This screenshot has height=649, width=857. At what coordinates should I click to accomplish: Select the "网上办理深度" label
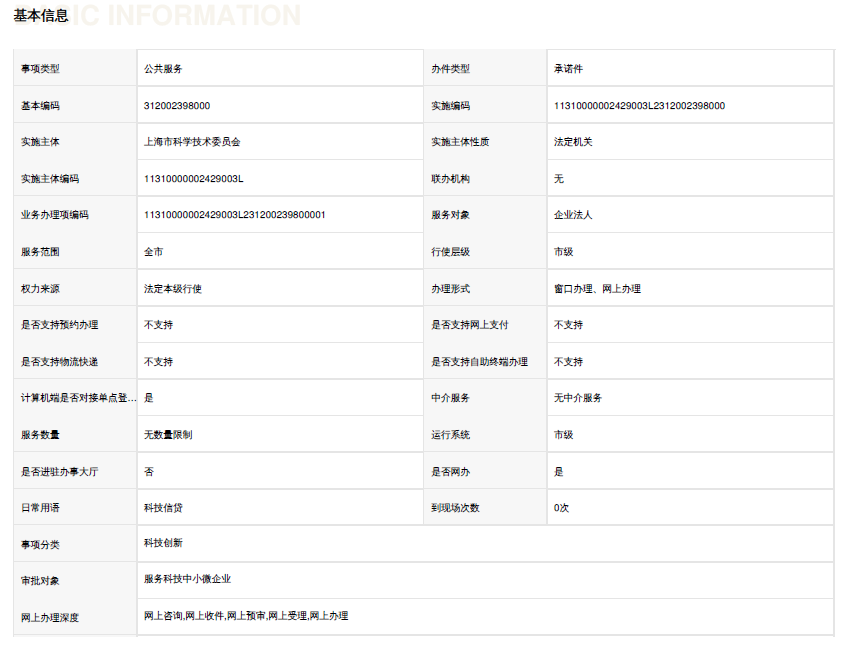[x=50, y=618]
